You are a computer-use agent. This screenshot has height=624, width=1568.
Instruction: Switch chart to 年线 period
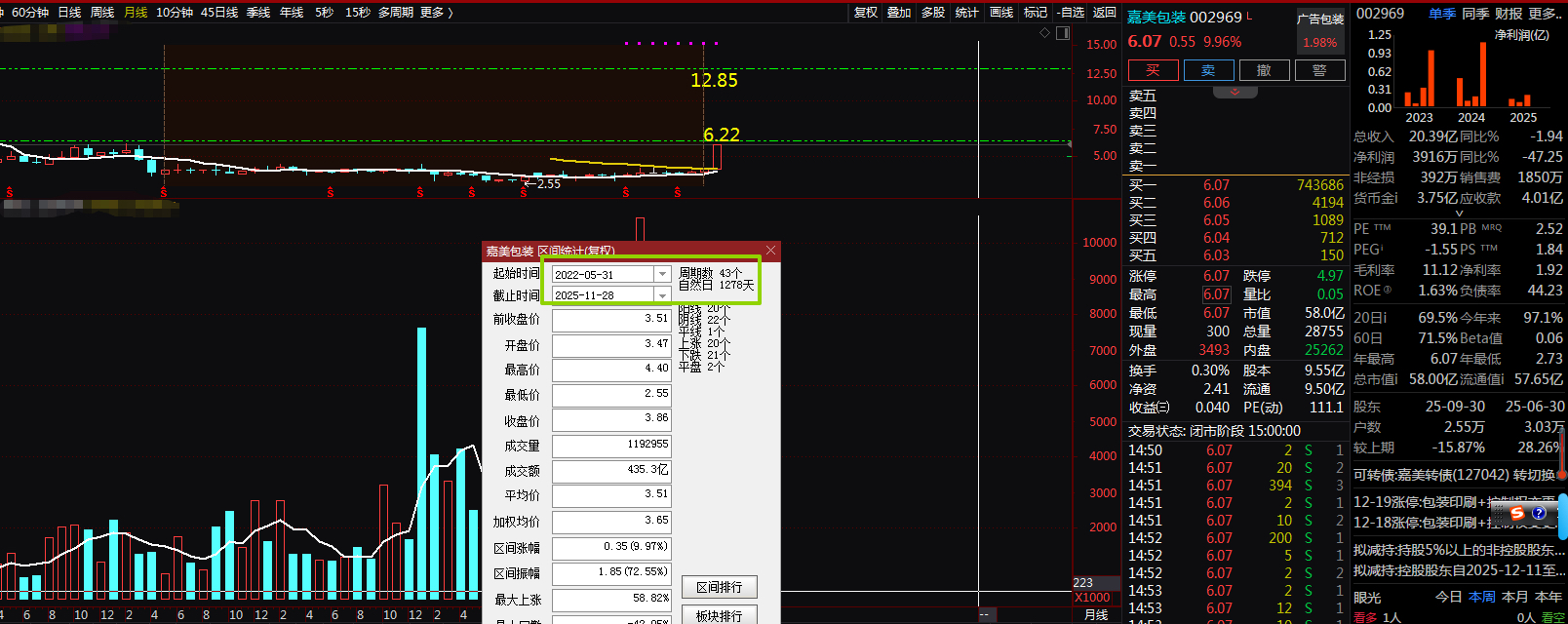click(292, 12)
